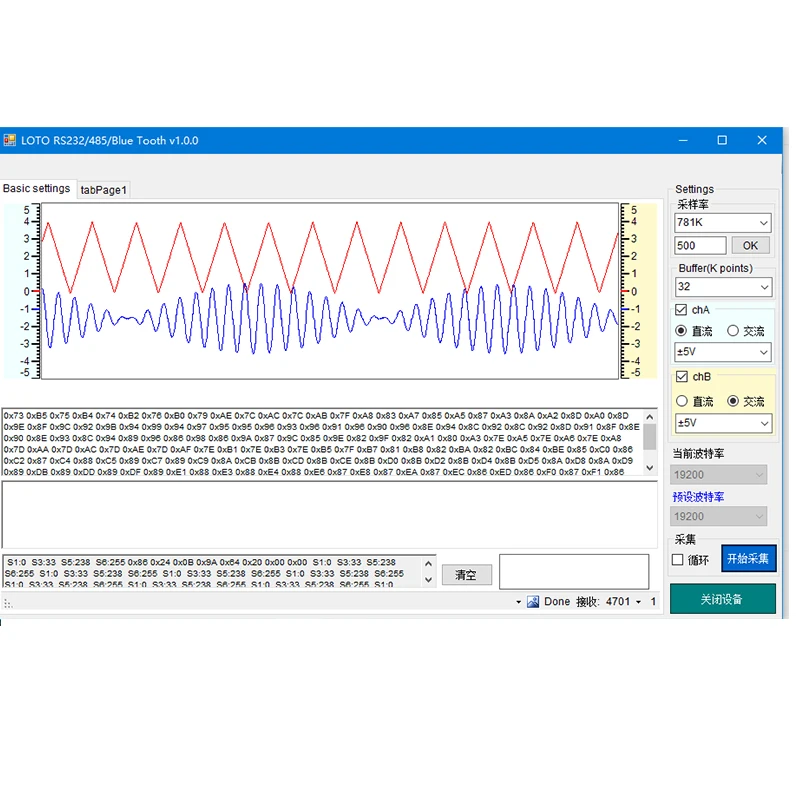The image size is (800, 800).
Task: Open chA ±5V range dropdown
Action: [x=722, y=352]
